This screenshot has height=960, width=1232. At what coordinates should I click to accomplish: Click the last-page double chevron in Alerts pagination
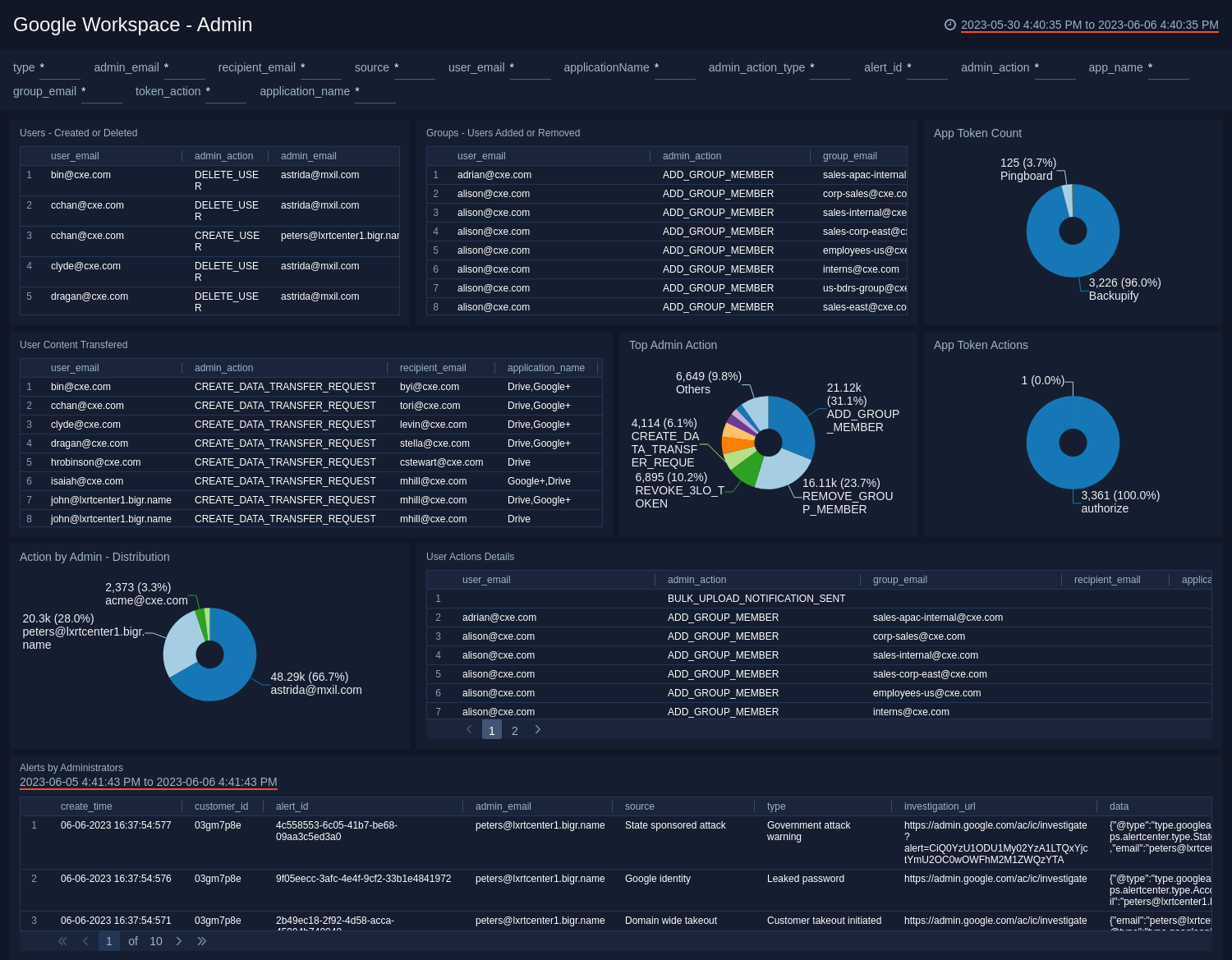(x=200, y=941)
